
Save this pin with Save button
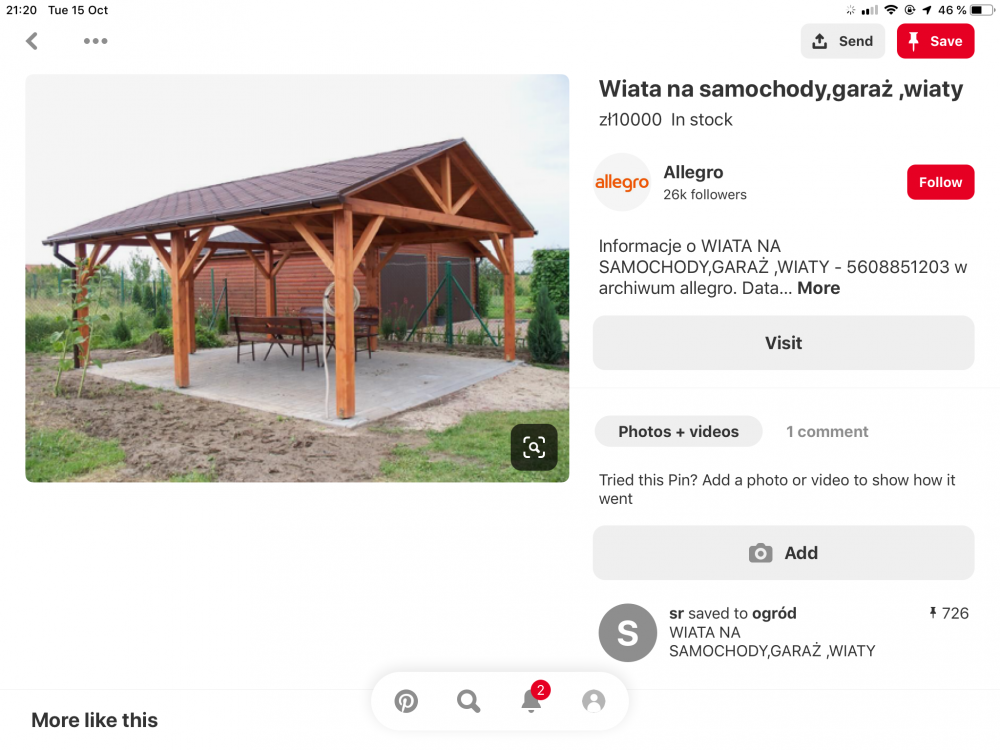(935, 41)
